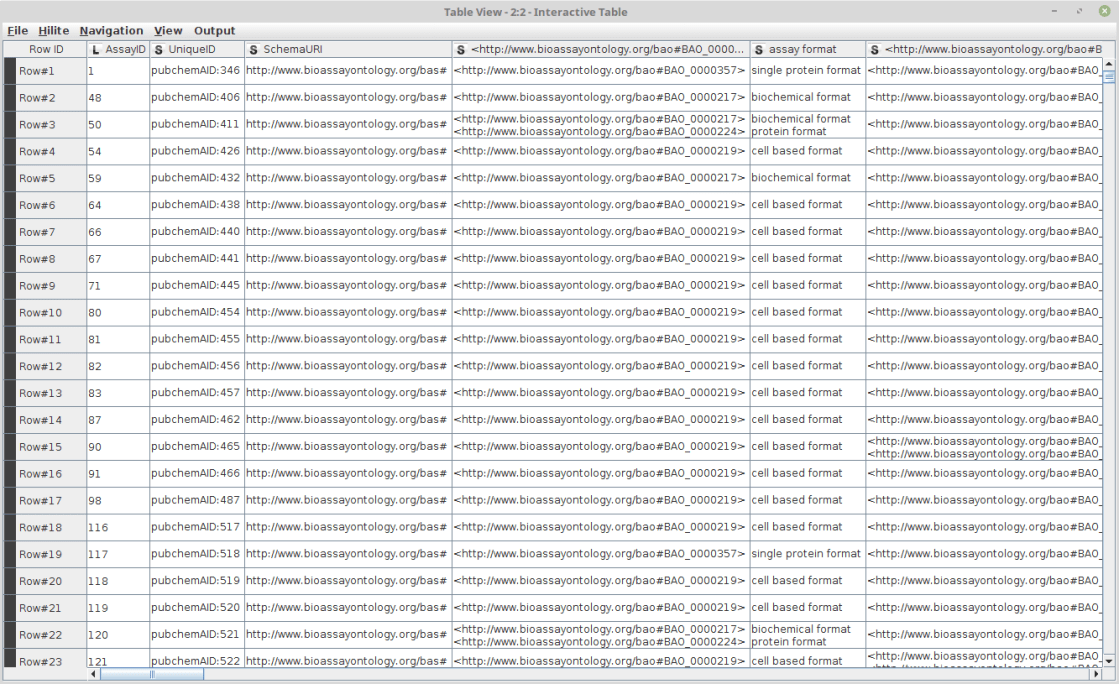The height and width of the screenshot is (684, 1119).
Task: Open the Navigation menu
Action: tap(111, 31)
